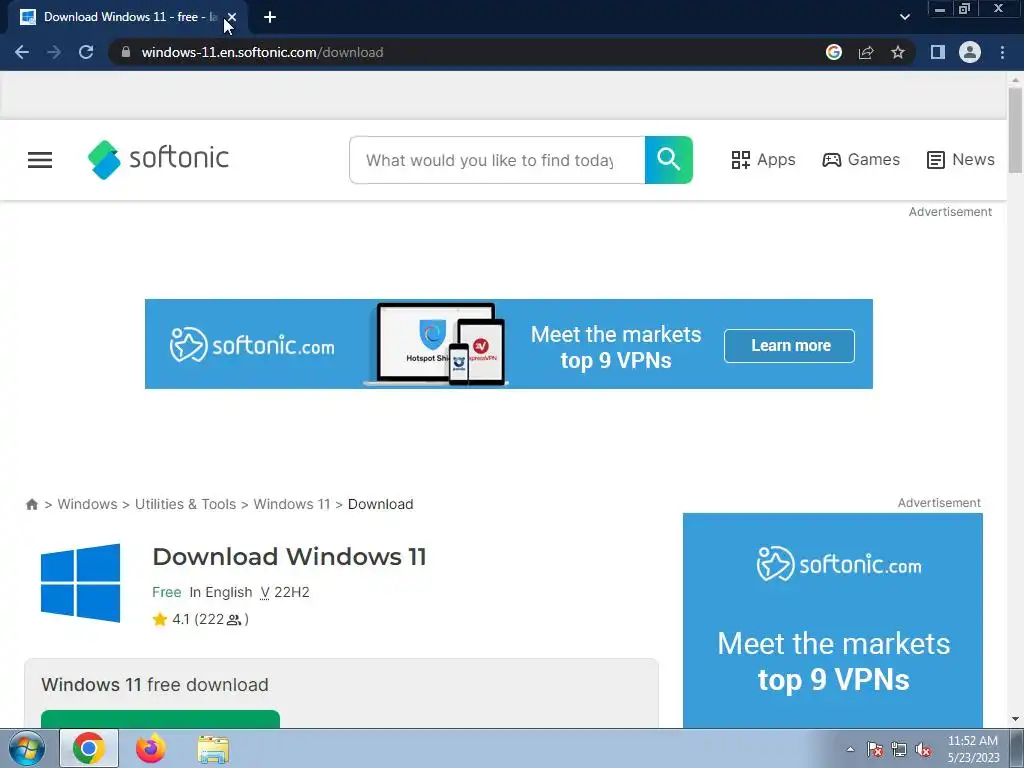Open the Chrome three-dot menu

click(1002, 52)
